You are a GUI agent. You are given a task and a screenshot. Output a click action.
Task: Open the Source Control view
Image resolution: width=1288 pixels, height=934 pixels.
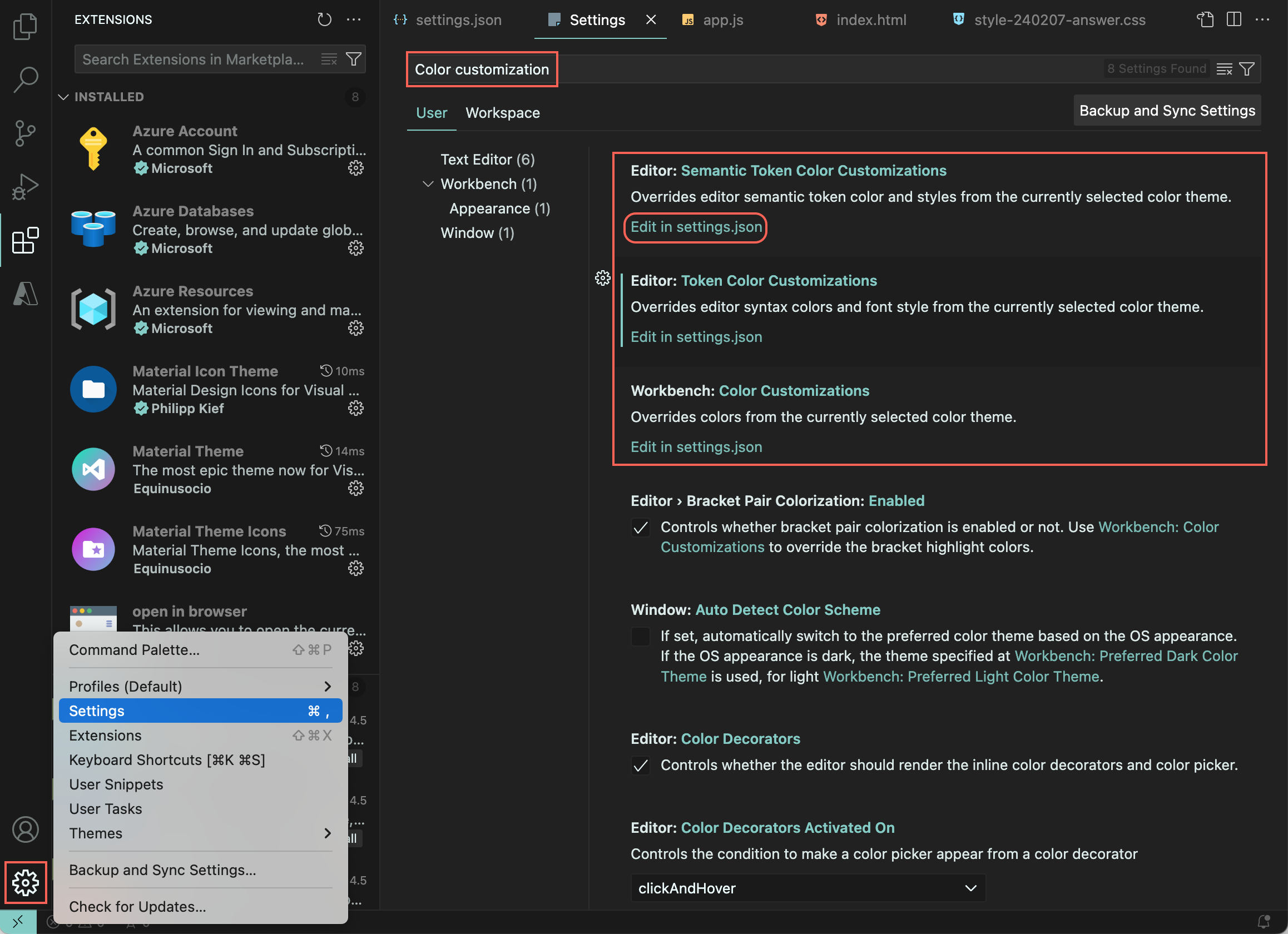(x=25, y=133)
